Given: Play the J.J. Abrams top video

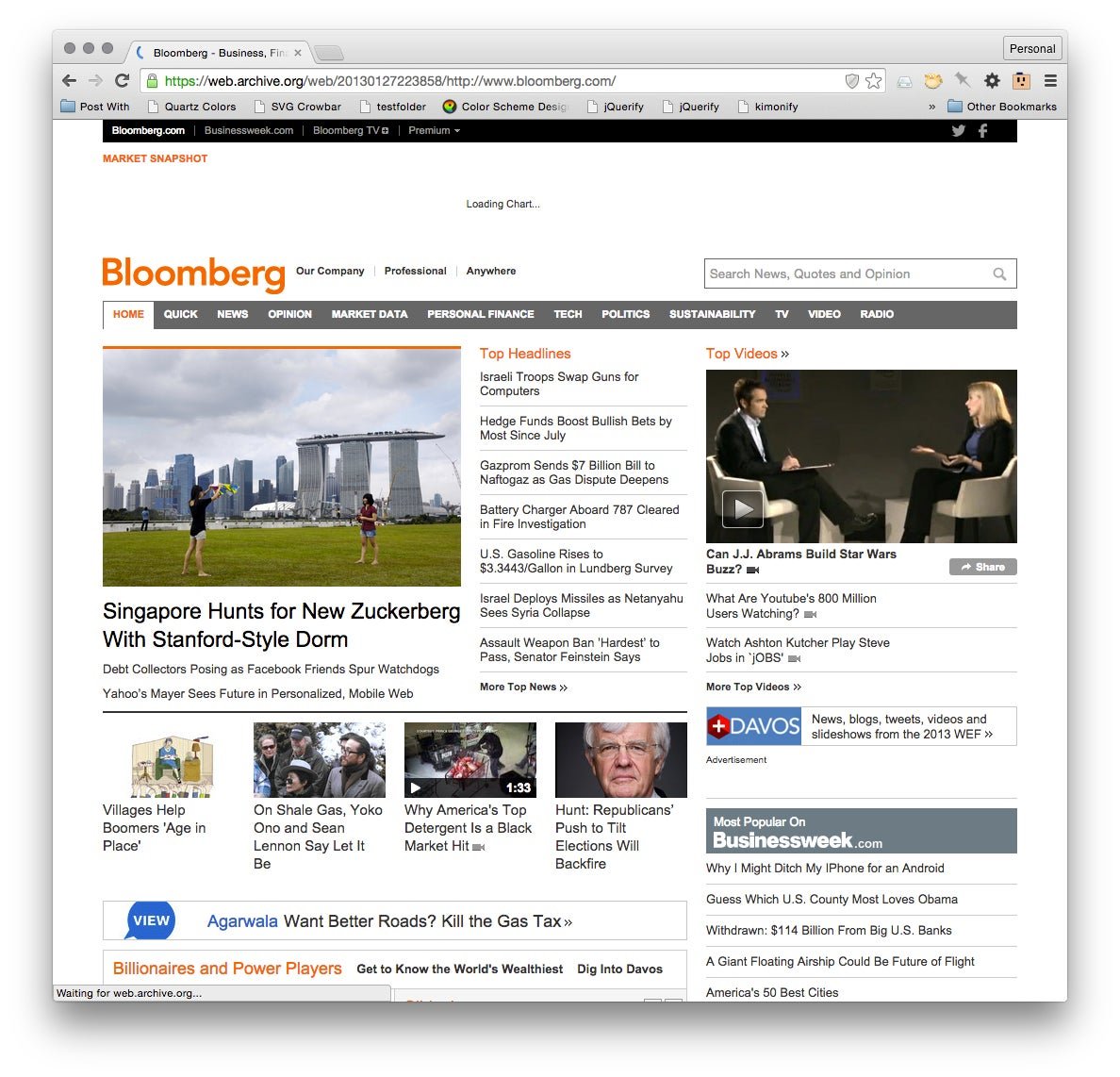Looking at the screenshot, I should [x=742, y=509].
